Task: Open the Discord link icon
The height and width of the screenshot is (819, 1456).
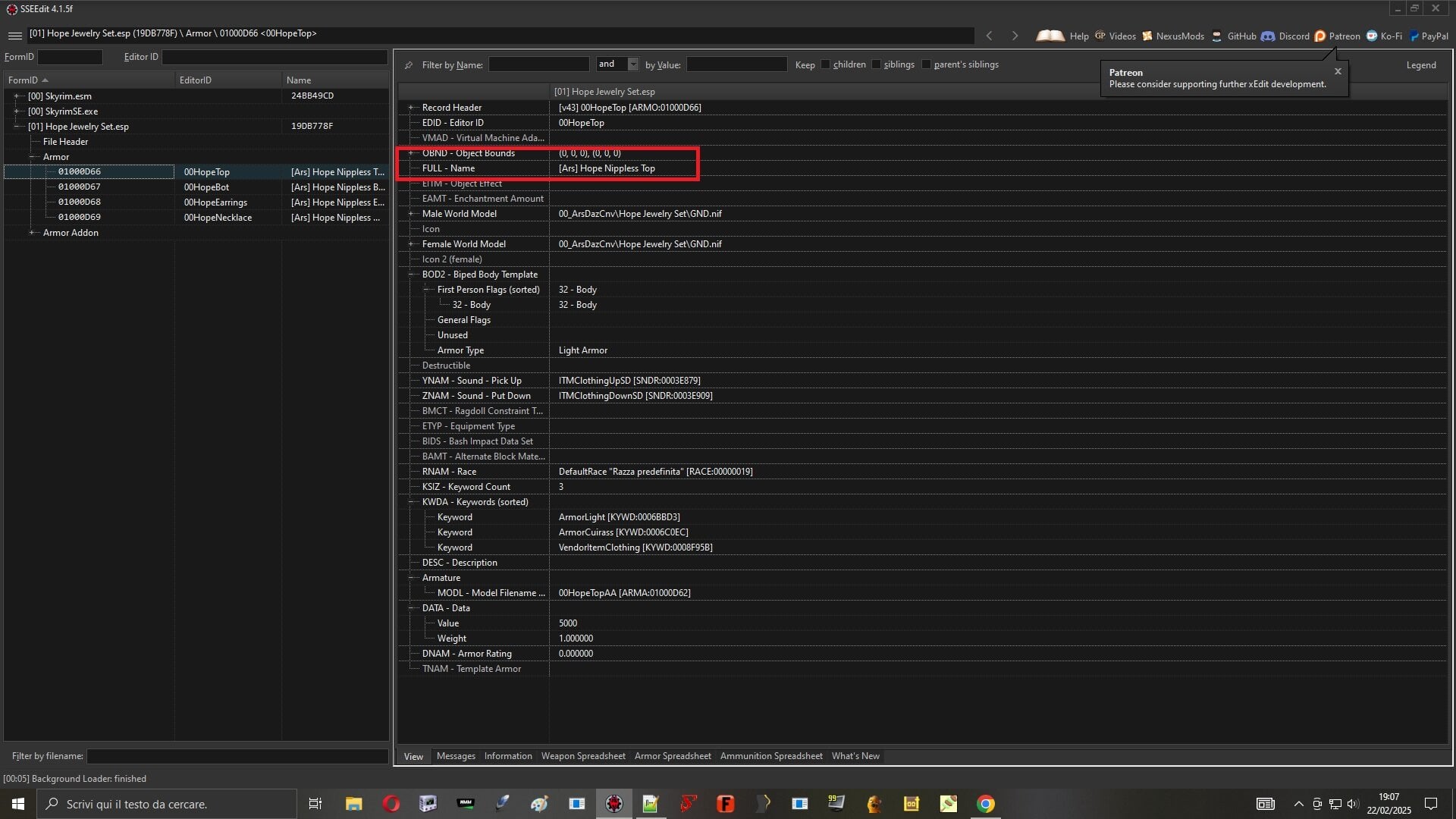Action: coord(1268,36)
